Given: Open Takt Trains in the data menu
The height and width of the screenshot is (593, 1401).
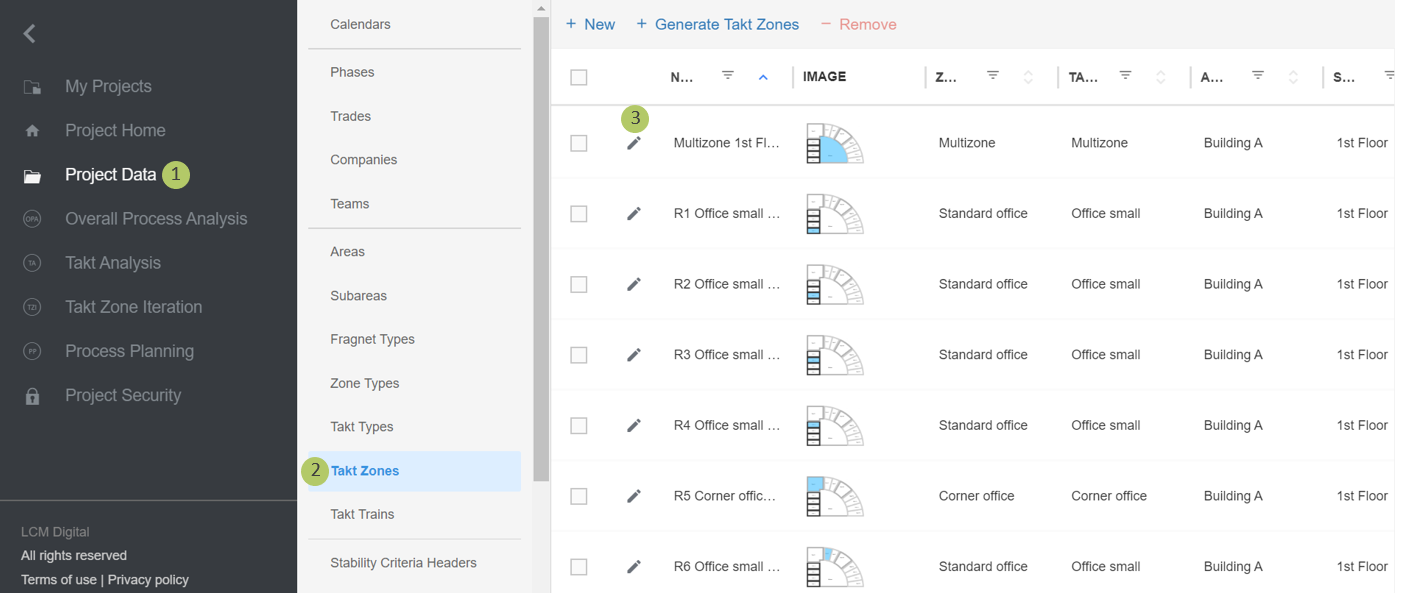Looking at the screenshot, I should (362, 514).
